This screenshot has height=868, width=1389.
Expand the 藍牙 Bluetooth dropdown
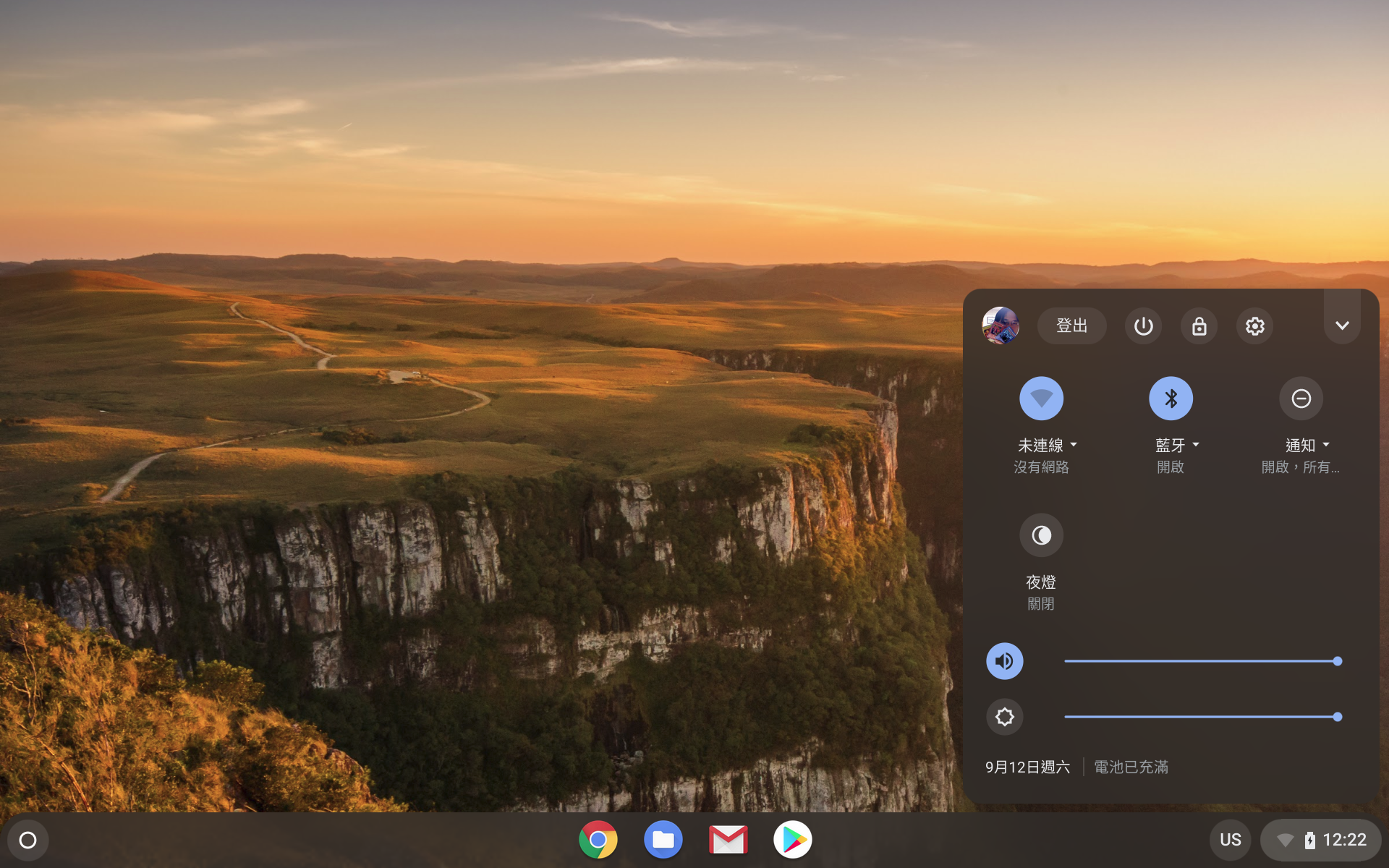tap(1177, 445)
